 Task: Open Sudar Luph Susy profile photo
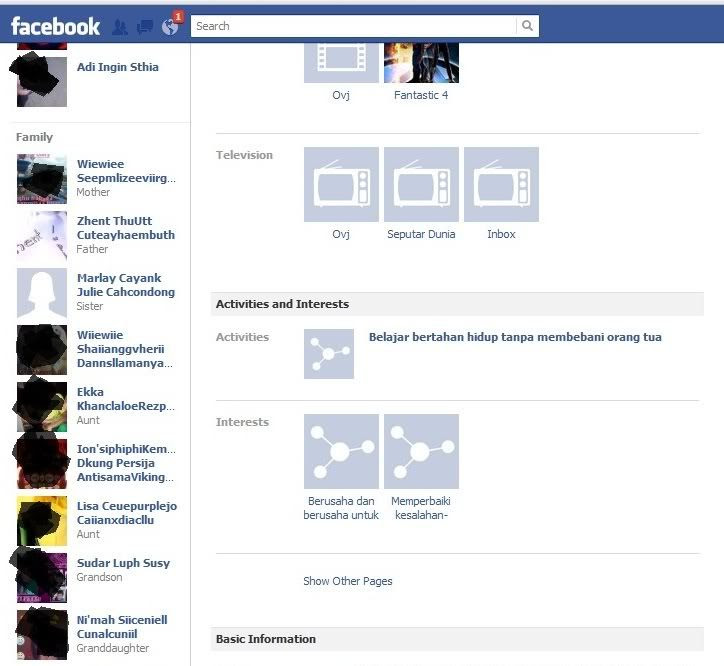pos(42,578)
